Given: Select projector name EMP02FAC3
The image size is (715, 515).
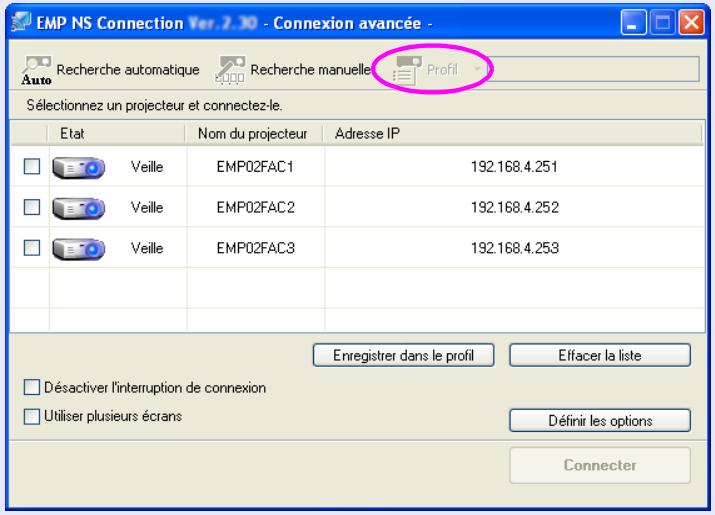Looking at the screenshot, I should (x=255, y=248).
